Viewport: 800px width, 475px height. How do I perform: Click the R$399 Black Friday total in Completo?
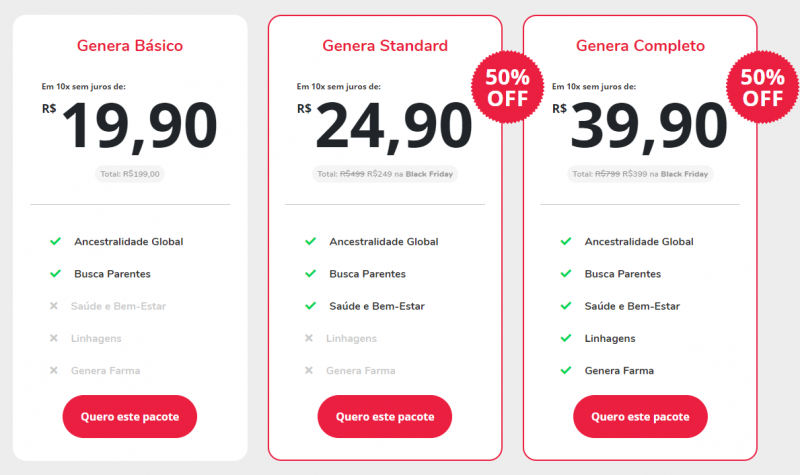640,174
